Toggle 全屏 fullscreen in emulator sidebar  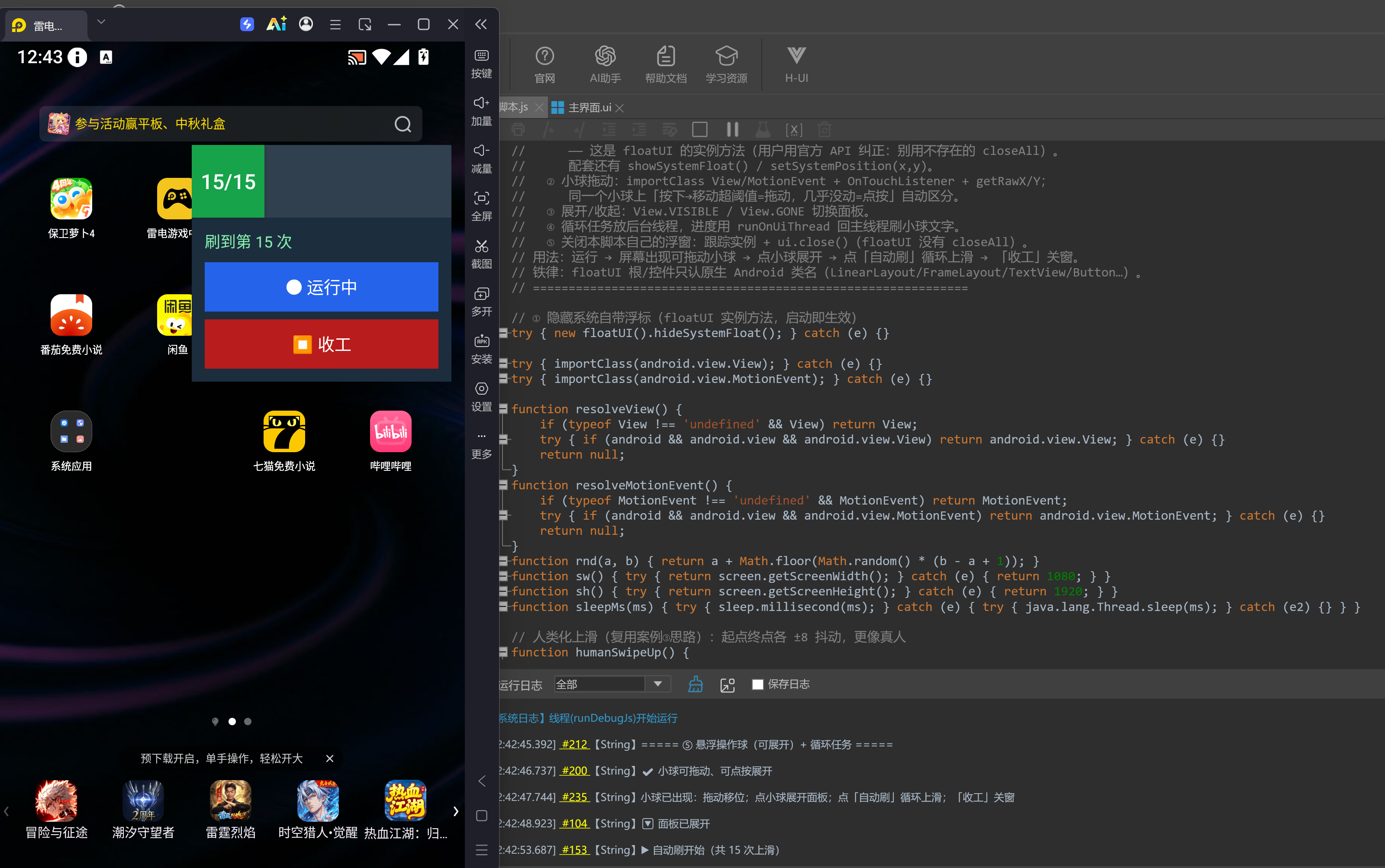[x=481, y=206]
